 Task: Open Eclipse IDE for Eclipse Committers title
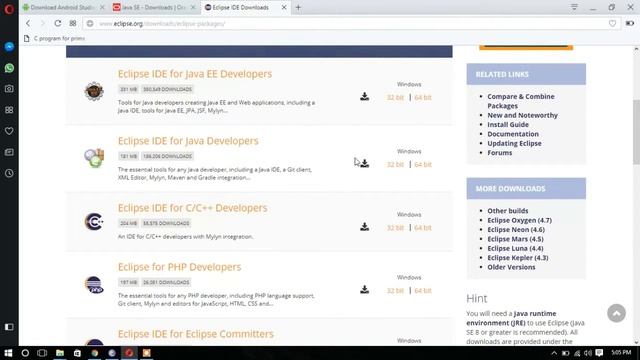196,334
